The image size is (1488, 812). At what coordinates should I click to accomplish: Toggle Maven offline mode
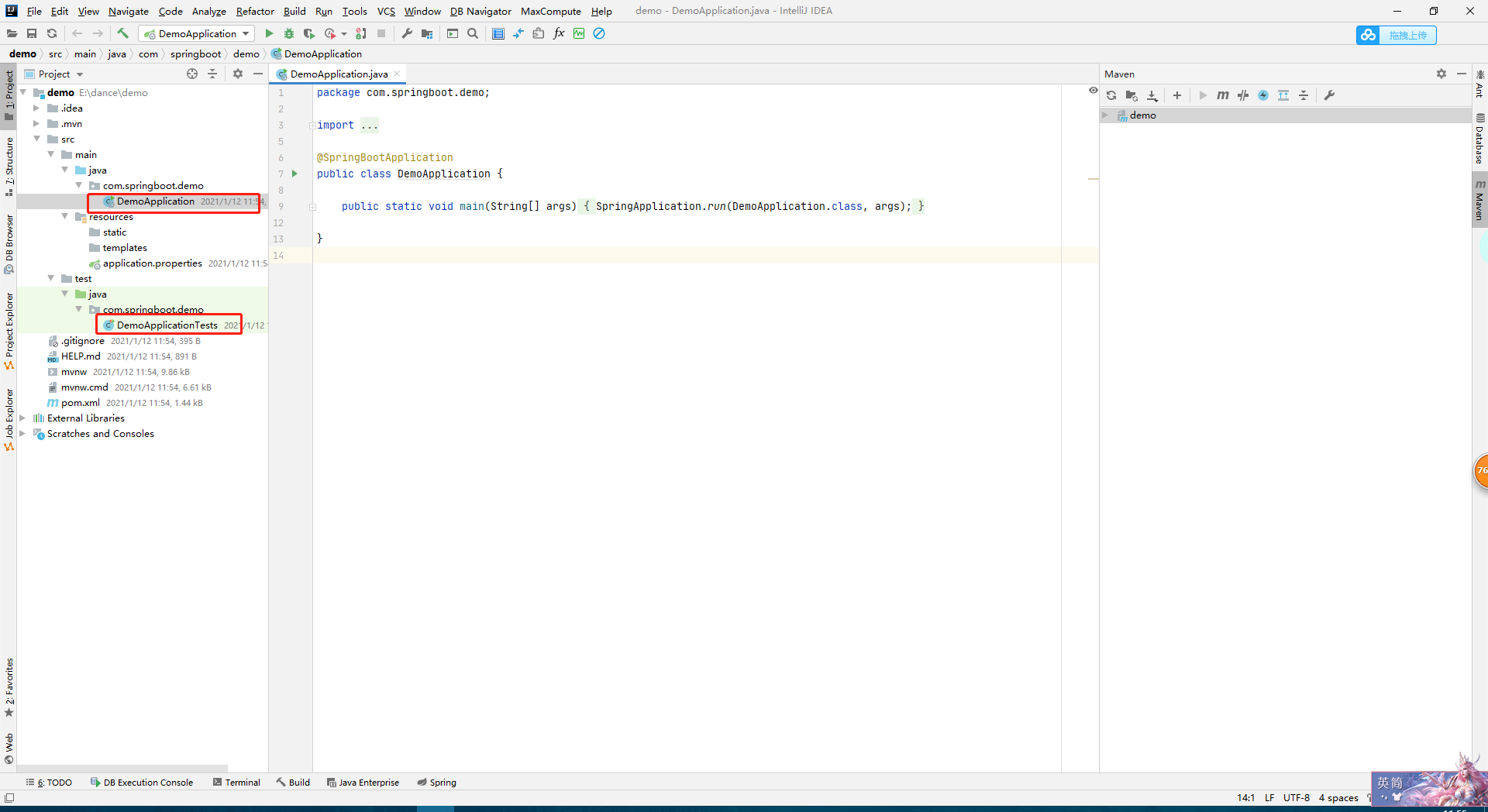click(1243, 95)
